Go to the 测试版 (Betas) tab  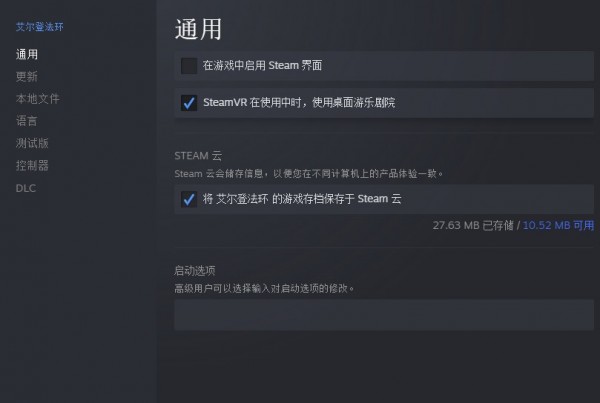(x=32, y=143)
